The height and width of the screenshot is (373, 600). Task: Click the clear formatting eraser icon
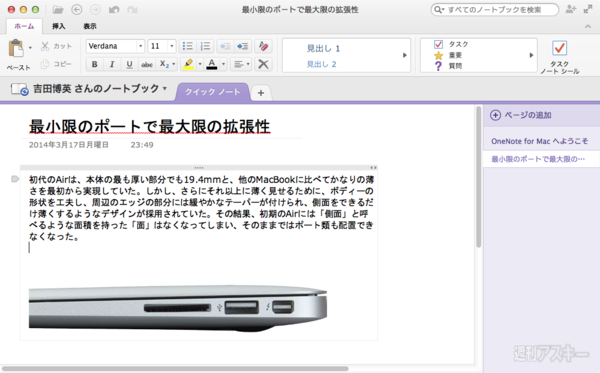[263, 46]
